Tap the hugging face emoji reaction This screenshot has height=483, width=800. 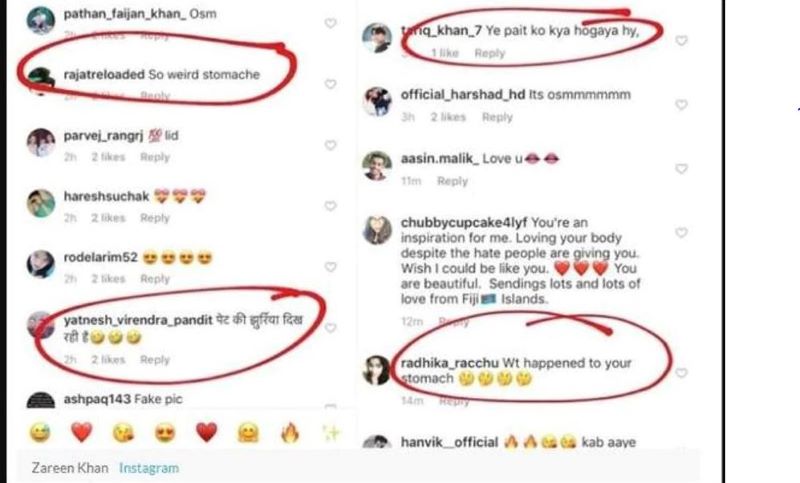(x=248, y=433)
